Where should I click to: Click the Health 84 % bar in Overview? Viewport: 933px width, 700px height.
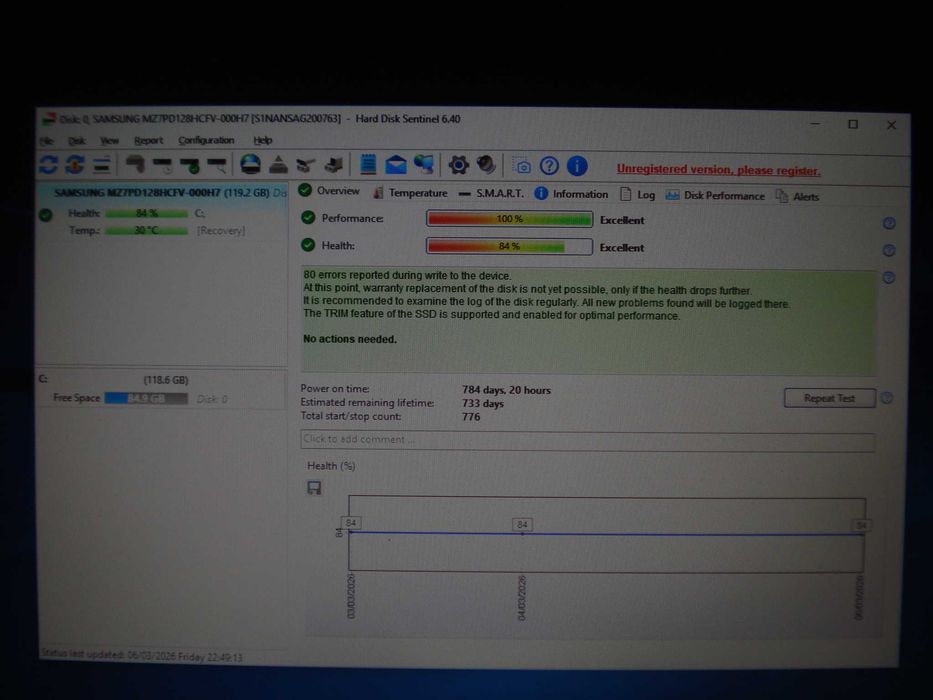(x=509, y=246)
